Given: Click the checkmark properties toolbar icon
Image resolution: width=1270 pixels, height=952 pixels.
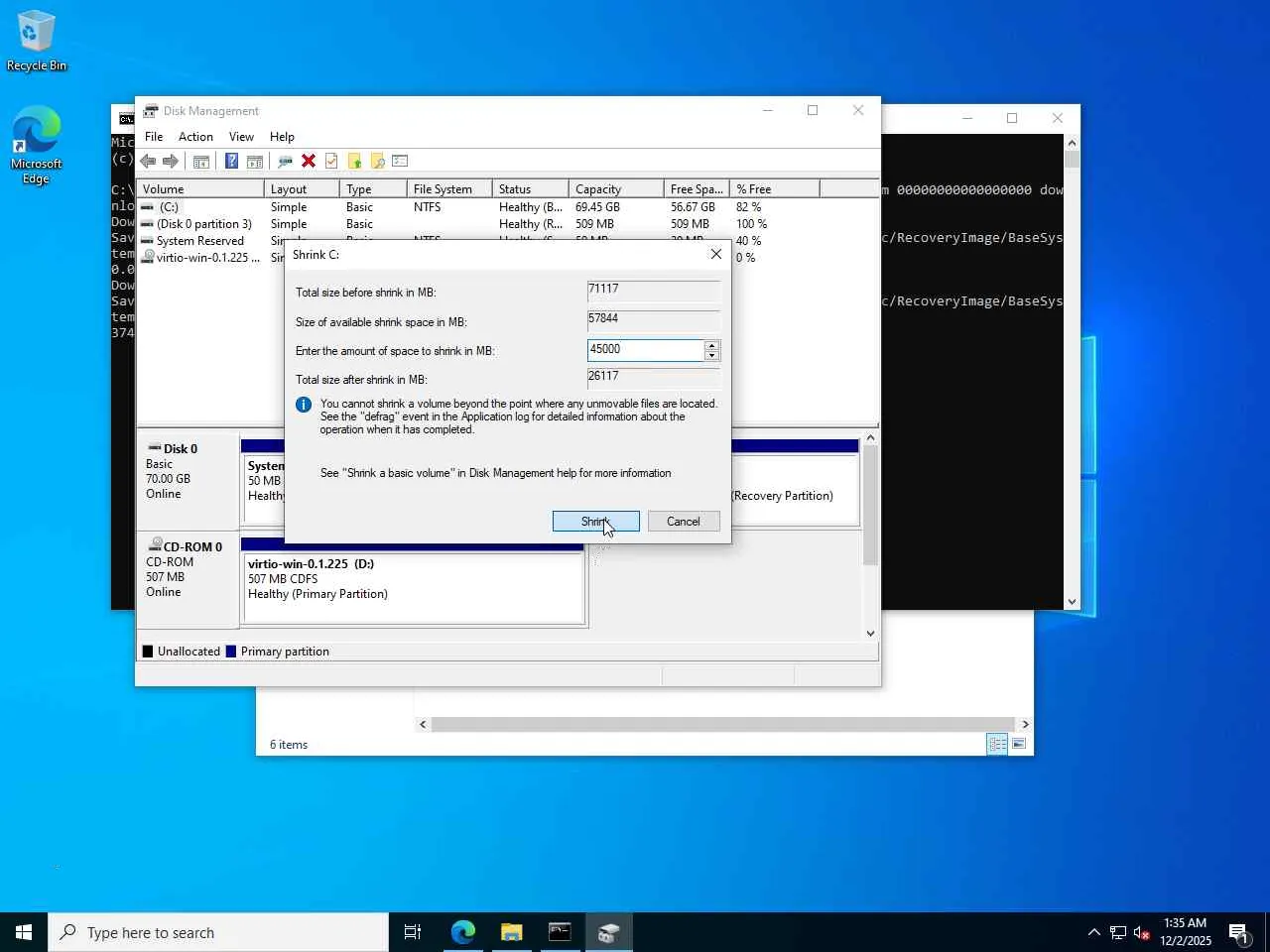Looking at the screenshot, I should 331,162.
